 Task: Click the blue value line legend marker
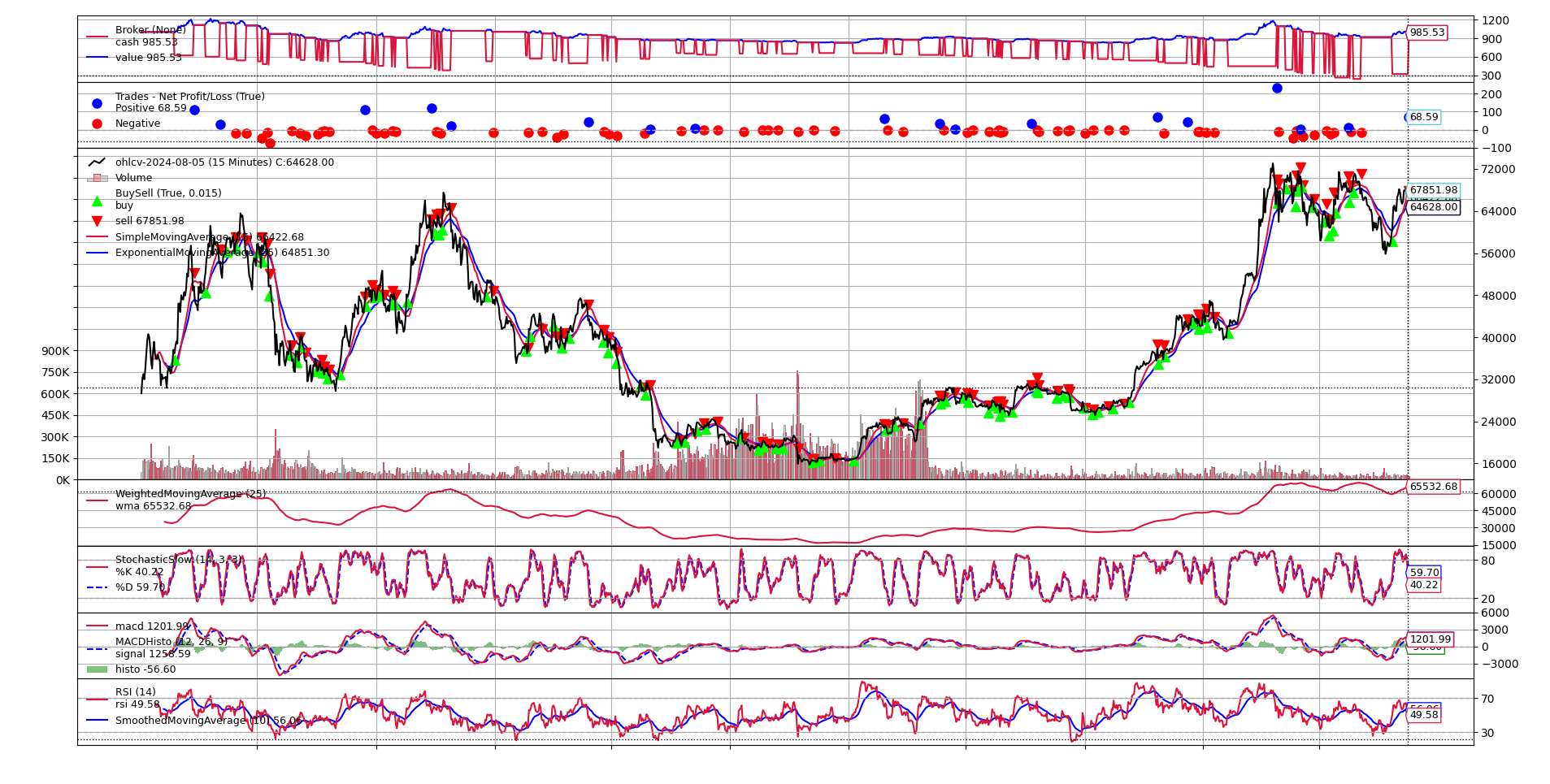point(97,58)
